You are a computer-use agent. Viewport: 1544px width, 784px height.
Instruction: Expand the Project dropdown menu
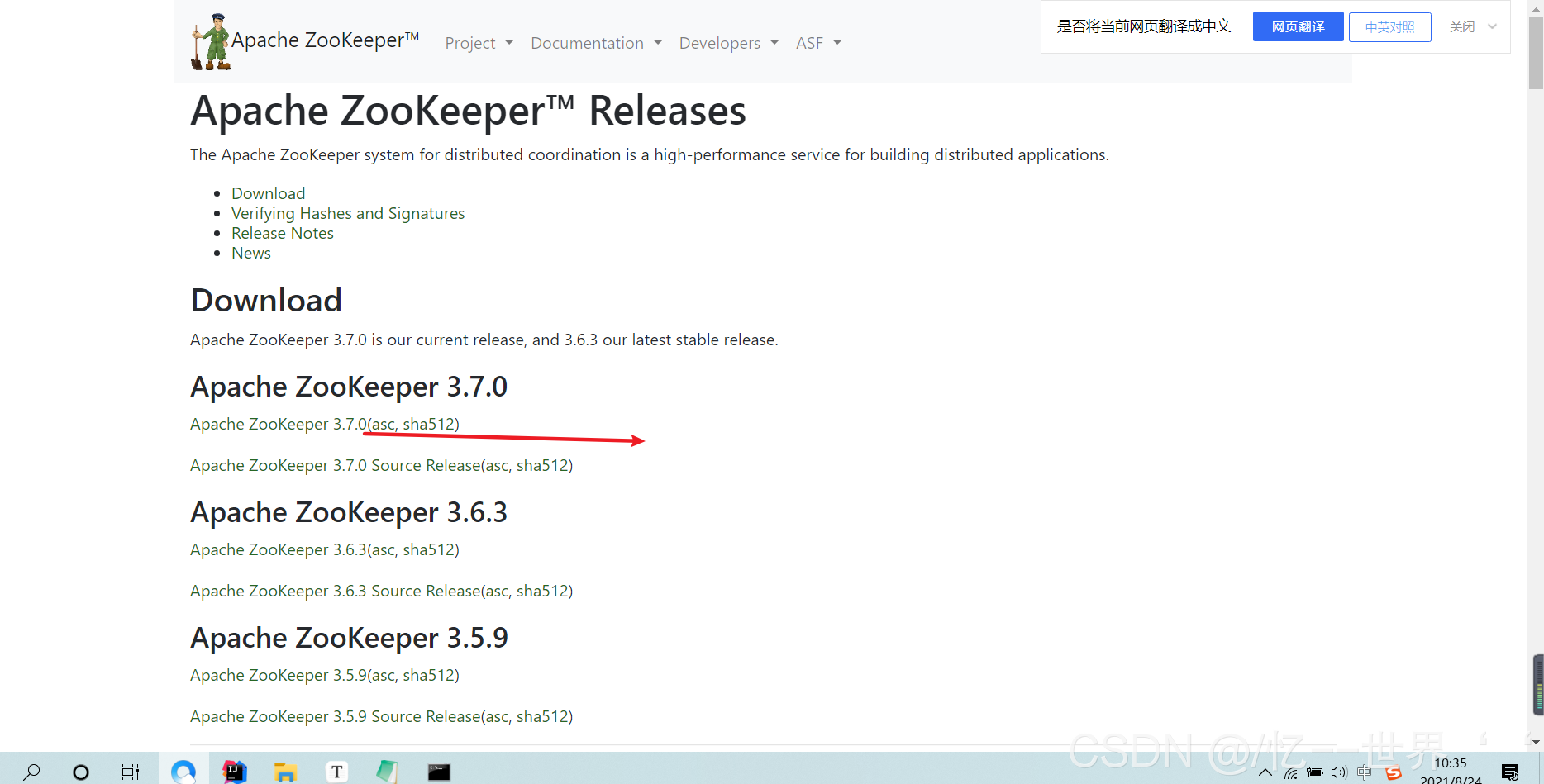(479, 43)
